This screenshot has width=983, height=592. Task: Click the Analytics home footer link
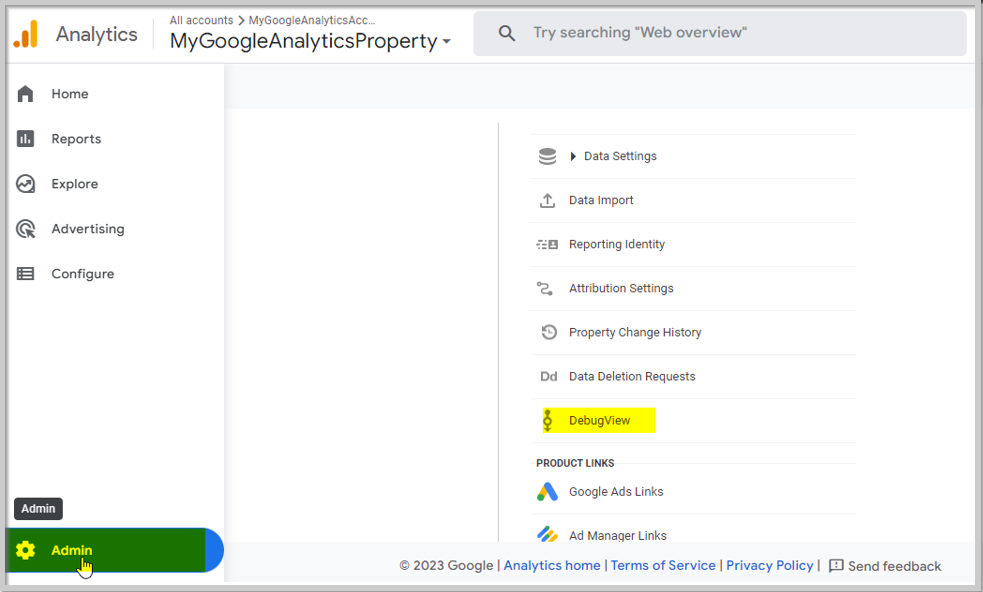(552, 566)
